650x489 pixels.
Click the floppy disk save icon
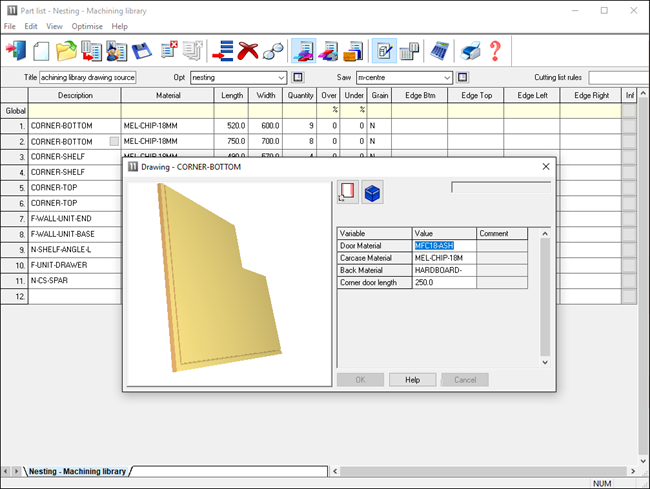tap(142, 50)
